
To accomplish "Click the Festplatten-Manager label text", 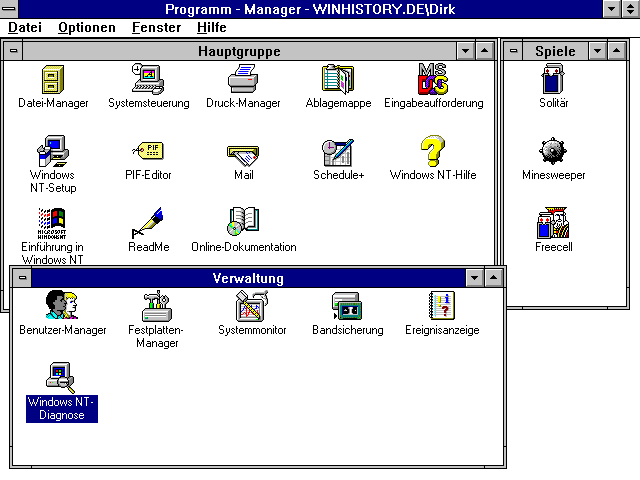I will [x=157, y=336].
